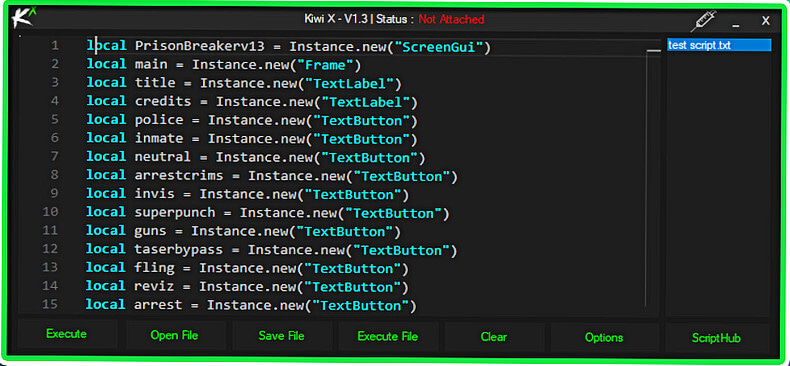Image resolution: width=790 pixels, height=366 pixels.
Task: Click 'superpunch' variable on line 10
Action: point(175,212)
